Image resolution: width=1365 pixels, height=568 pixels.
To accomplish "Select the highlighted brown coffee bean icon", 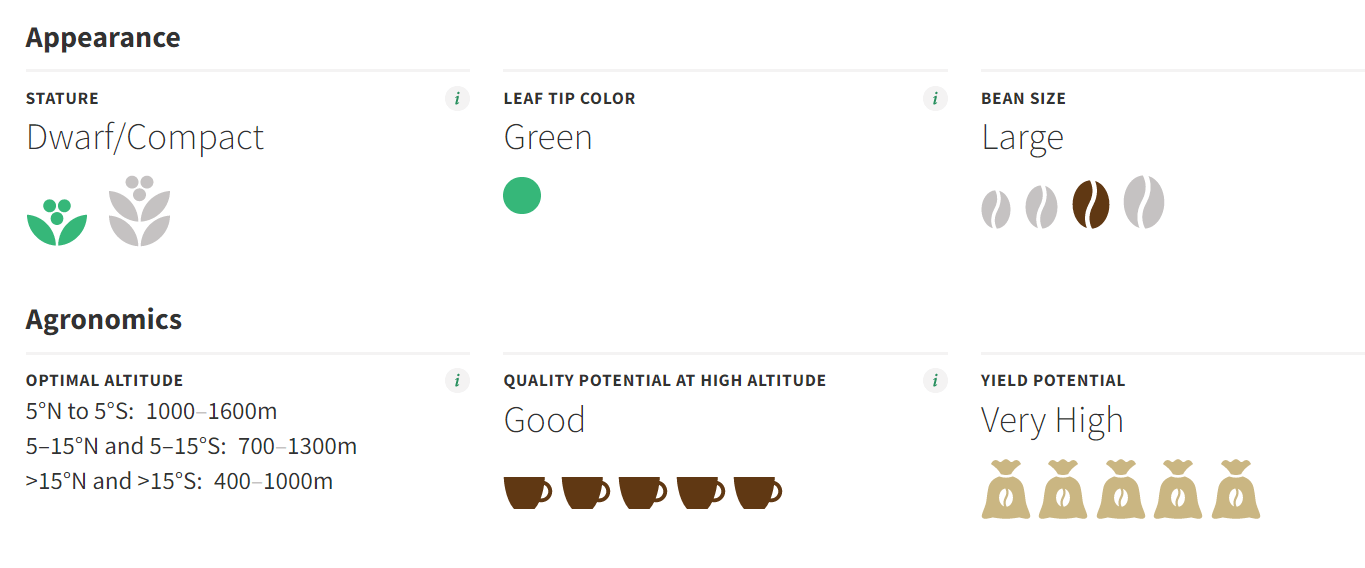I will click(1091, 205).
